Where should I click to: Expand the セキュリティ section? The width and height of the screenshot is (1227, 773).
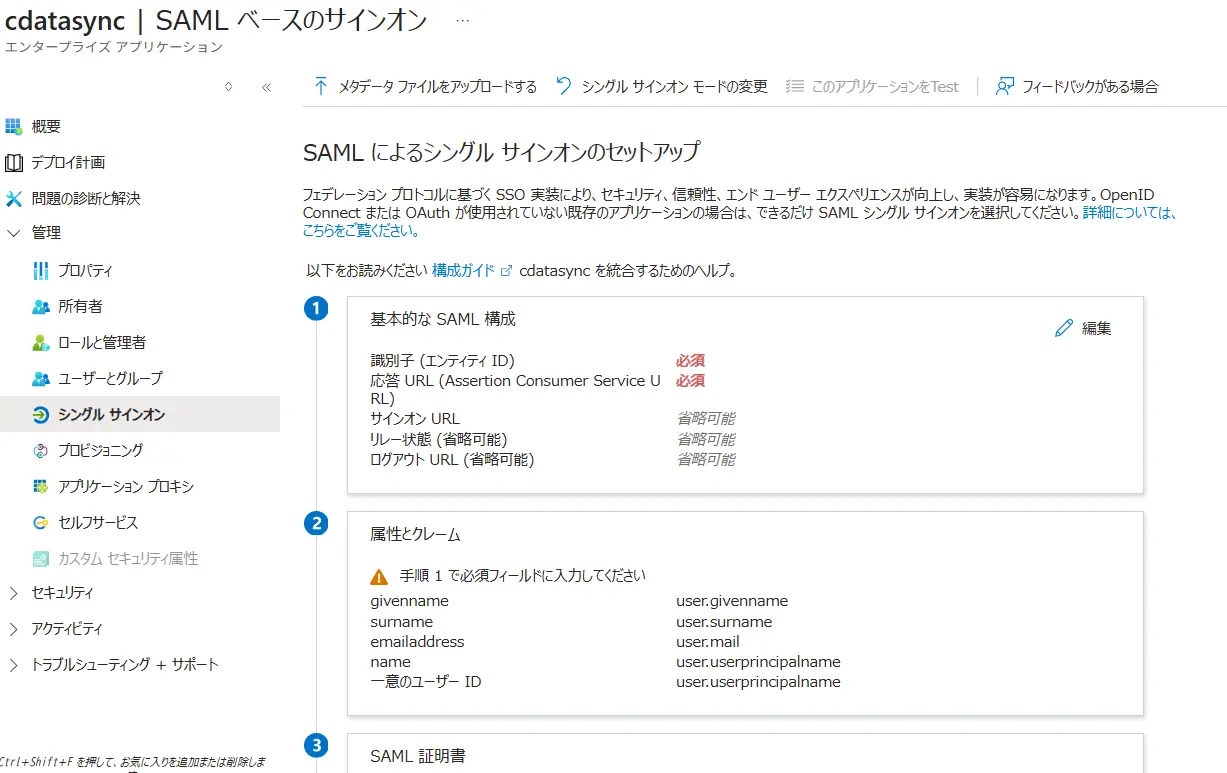click(14, 594)
